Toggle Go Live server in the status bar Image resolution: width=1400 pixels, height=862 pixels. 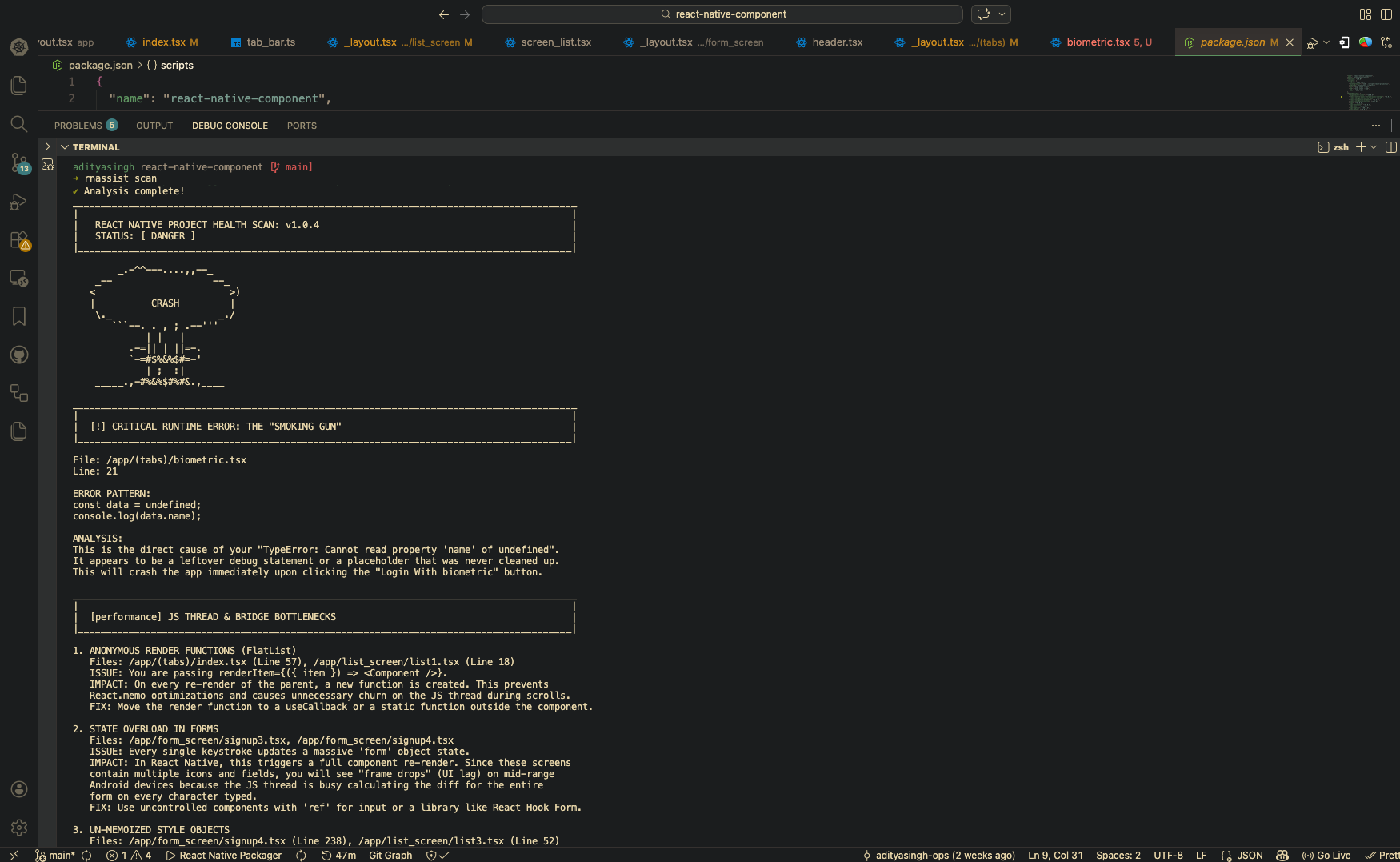tap(1326, 855)
